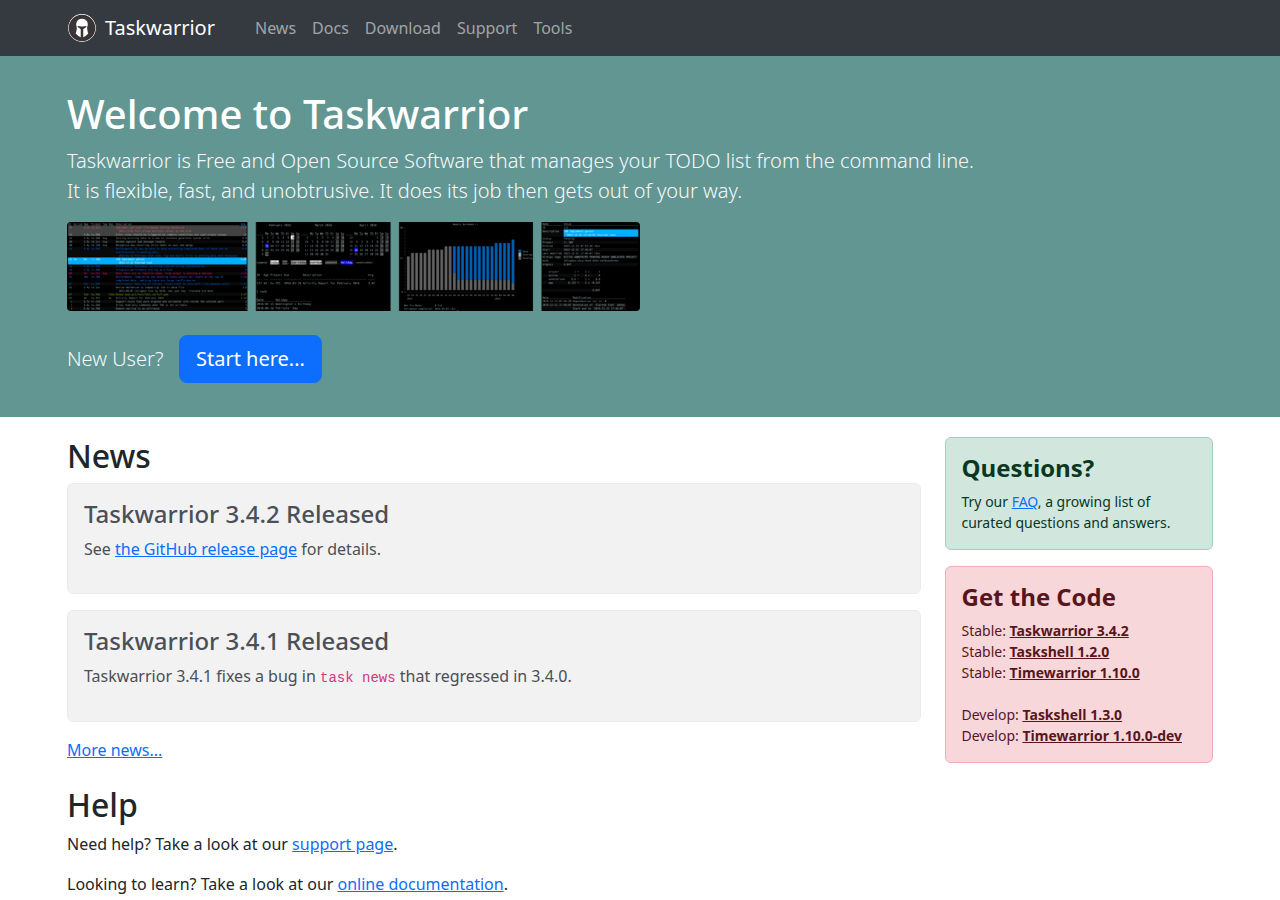Open the Tools navigation item
This screenshot has height=900, width=1280.
tap(553, 28)
